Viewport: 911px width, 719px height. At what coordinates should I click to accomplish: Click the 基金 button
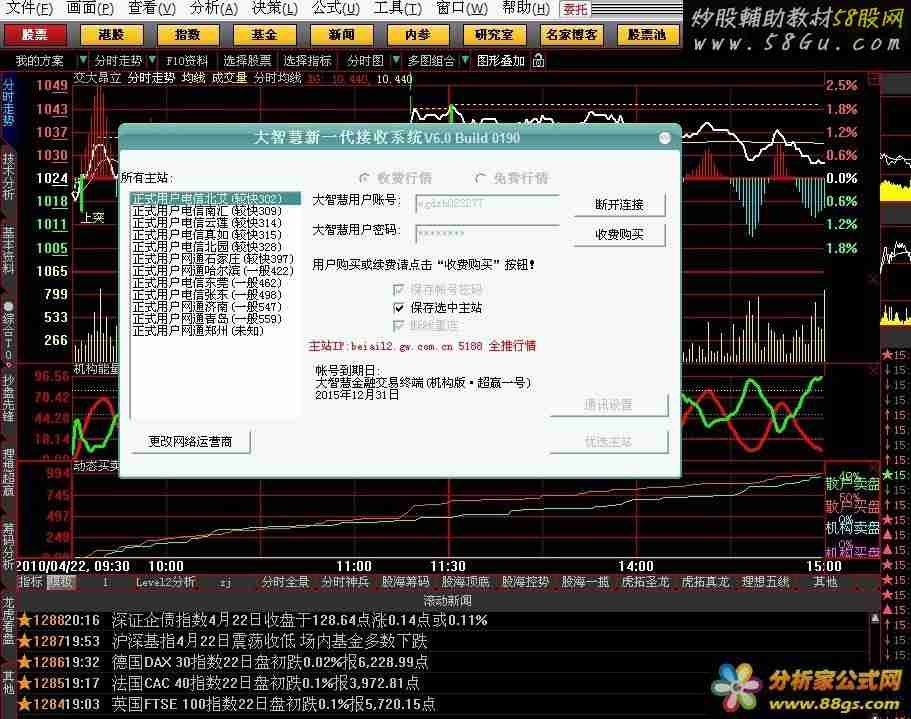pos(264,35)
